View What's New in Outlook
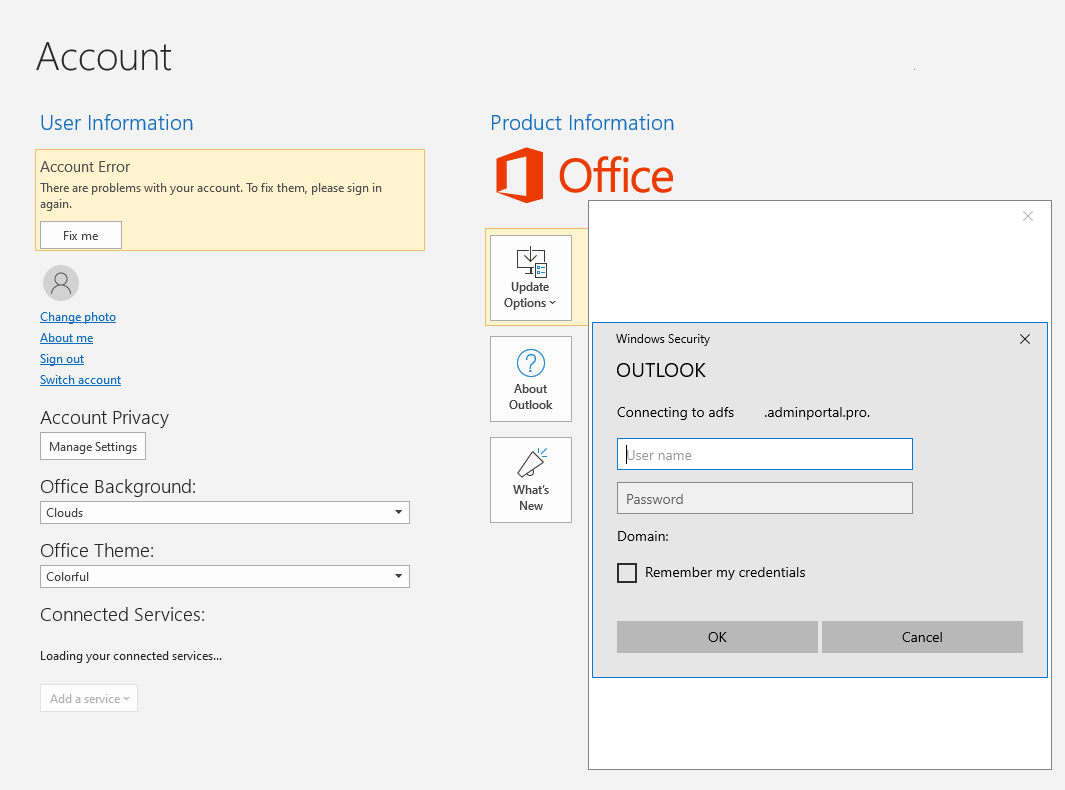Screen dimensions: 1065x790 coord(530,480)
